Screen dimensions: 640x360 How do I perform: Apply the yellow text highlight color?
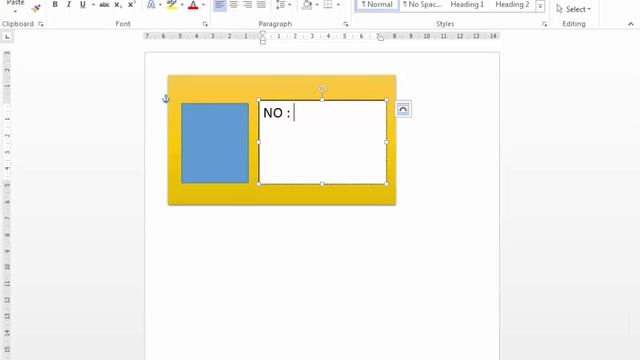tap(172, 4)
